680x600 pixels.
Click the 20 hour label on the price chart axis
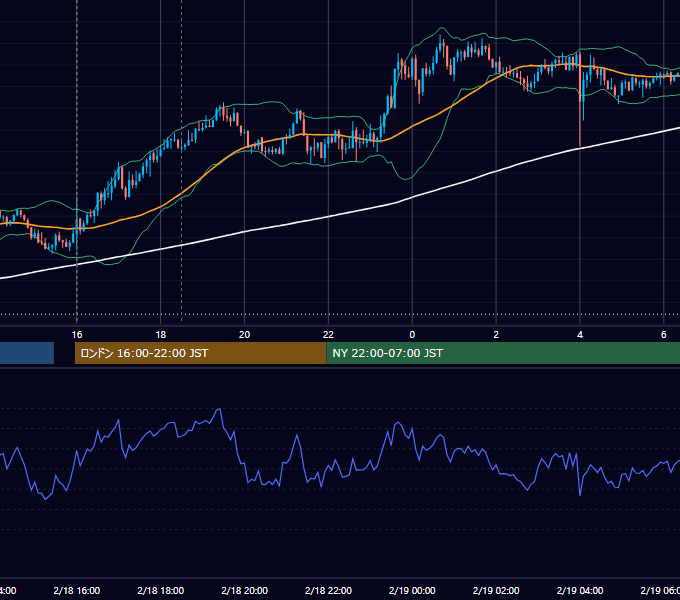click(x=245, y=335)
